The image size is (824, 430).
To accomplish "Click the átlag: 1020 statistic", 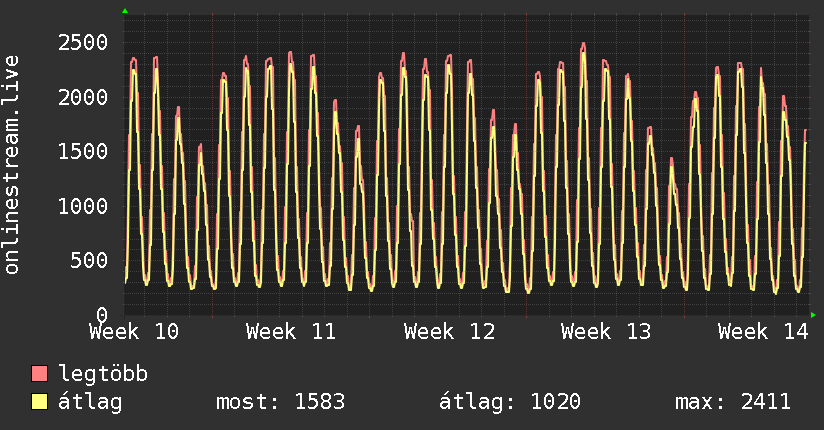I will (x=510, y=402).
